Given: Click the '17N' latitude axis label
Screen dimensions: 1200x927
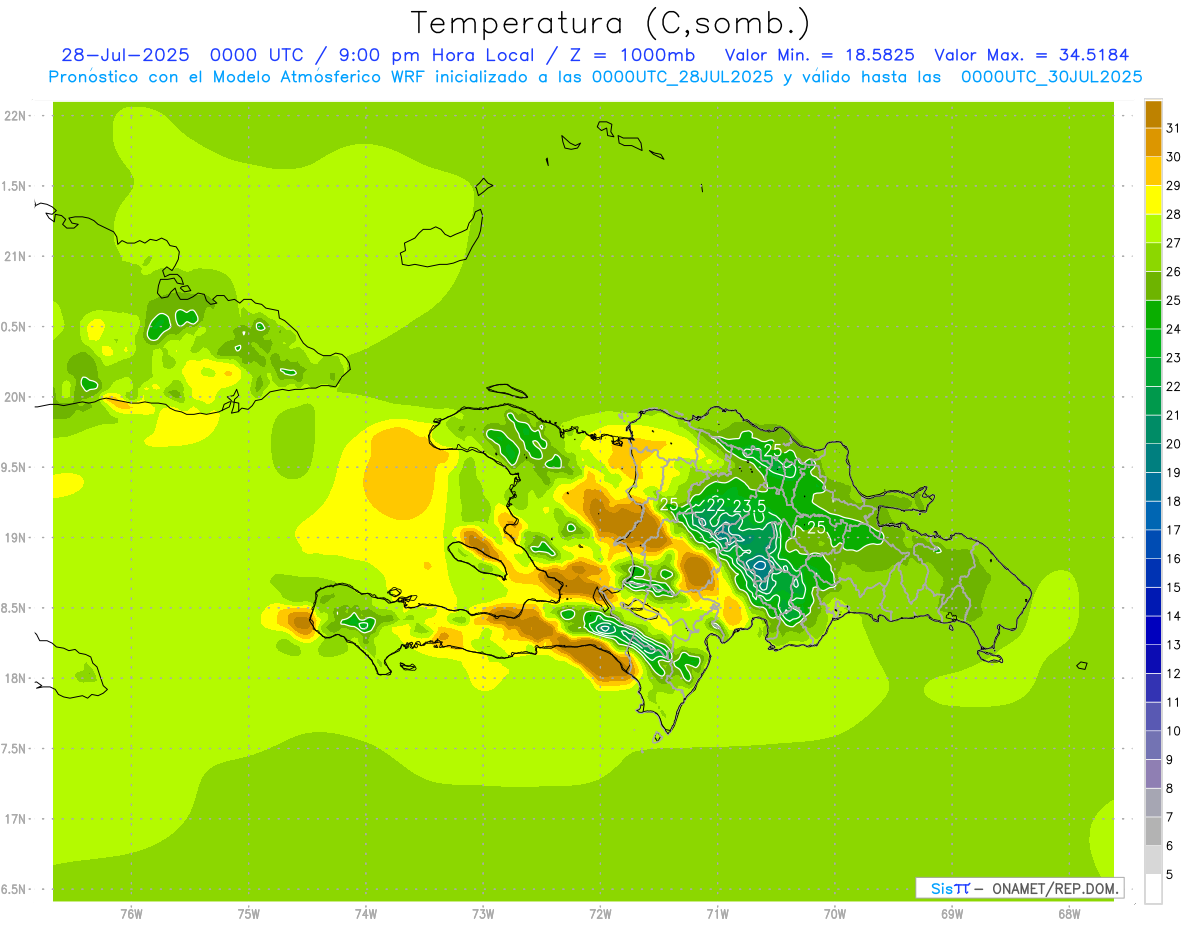Looking at the screenshot, I should tap(16, 819).
